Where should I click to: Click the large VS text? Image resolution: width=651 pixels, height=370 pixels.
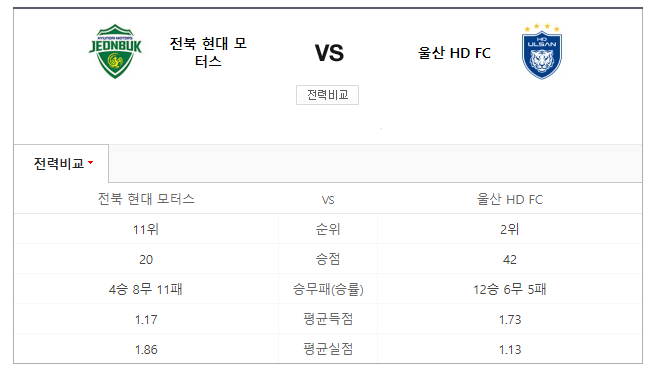329,53
